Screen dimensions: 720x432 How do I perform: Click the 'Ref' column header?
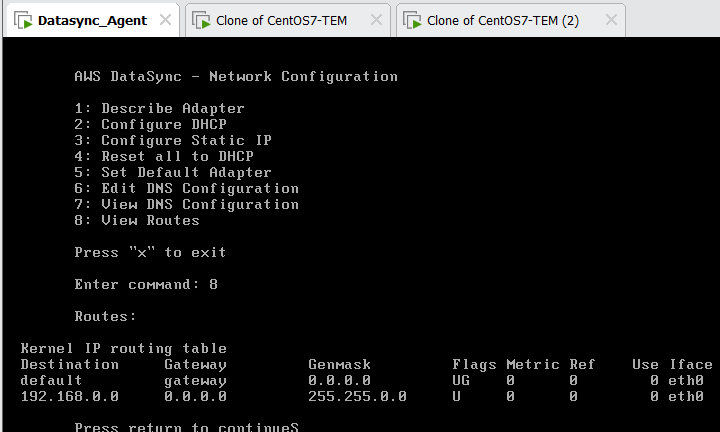pyautogui.click(x=582, y=365)
